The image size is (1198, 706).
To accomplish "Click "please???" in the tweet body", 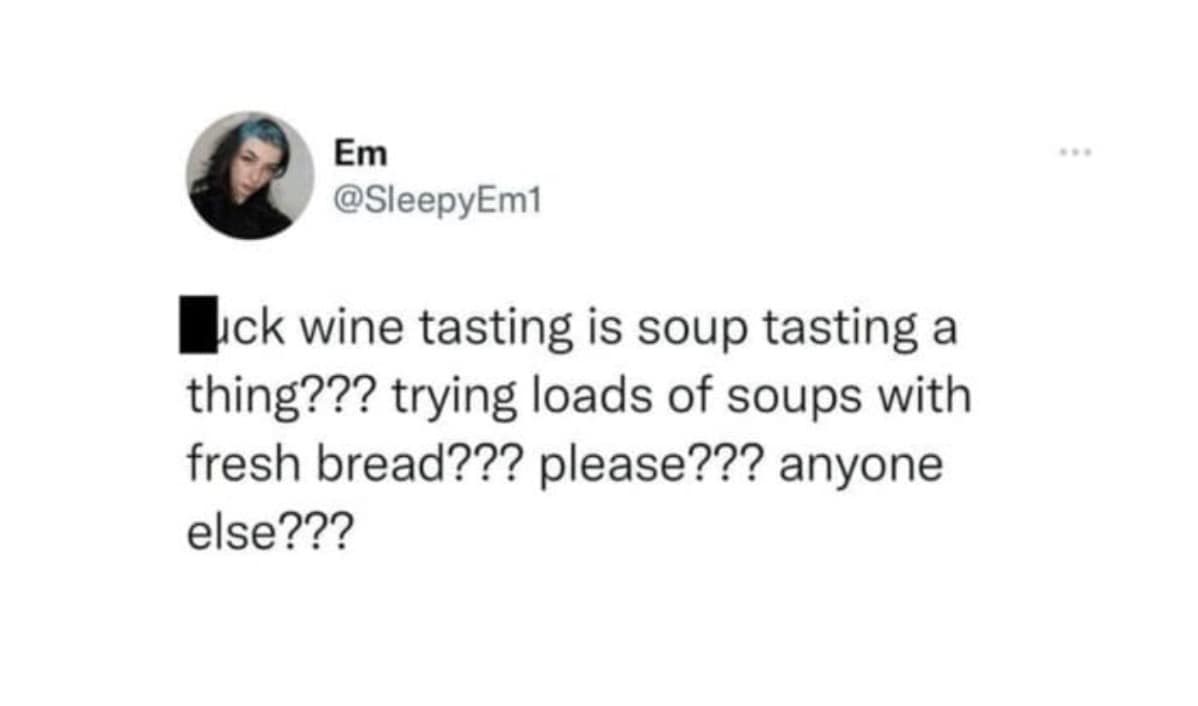I will 651,466.
